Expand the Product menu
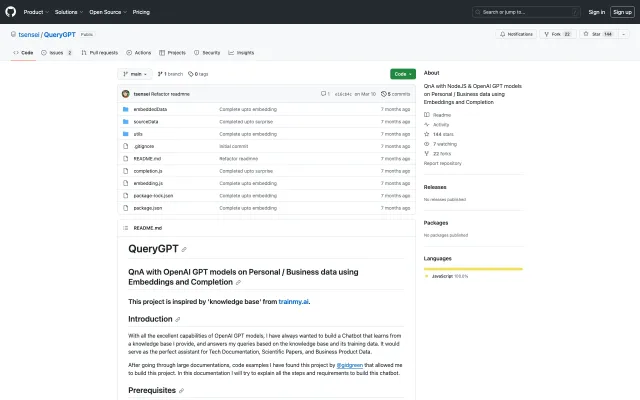The image size is (640, 400). 35,12
